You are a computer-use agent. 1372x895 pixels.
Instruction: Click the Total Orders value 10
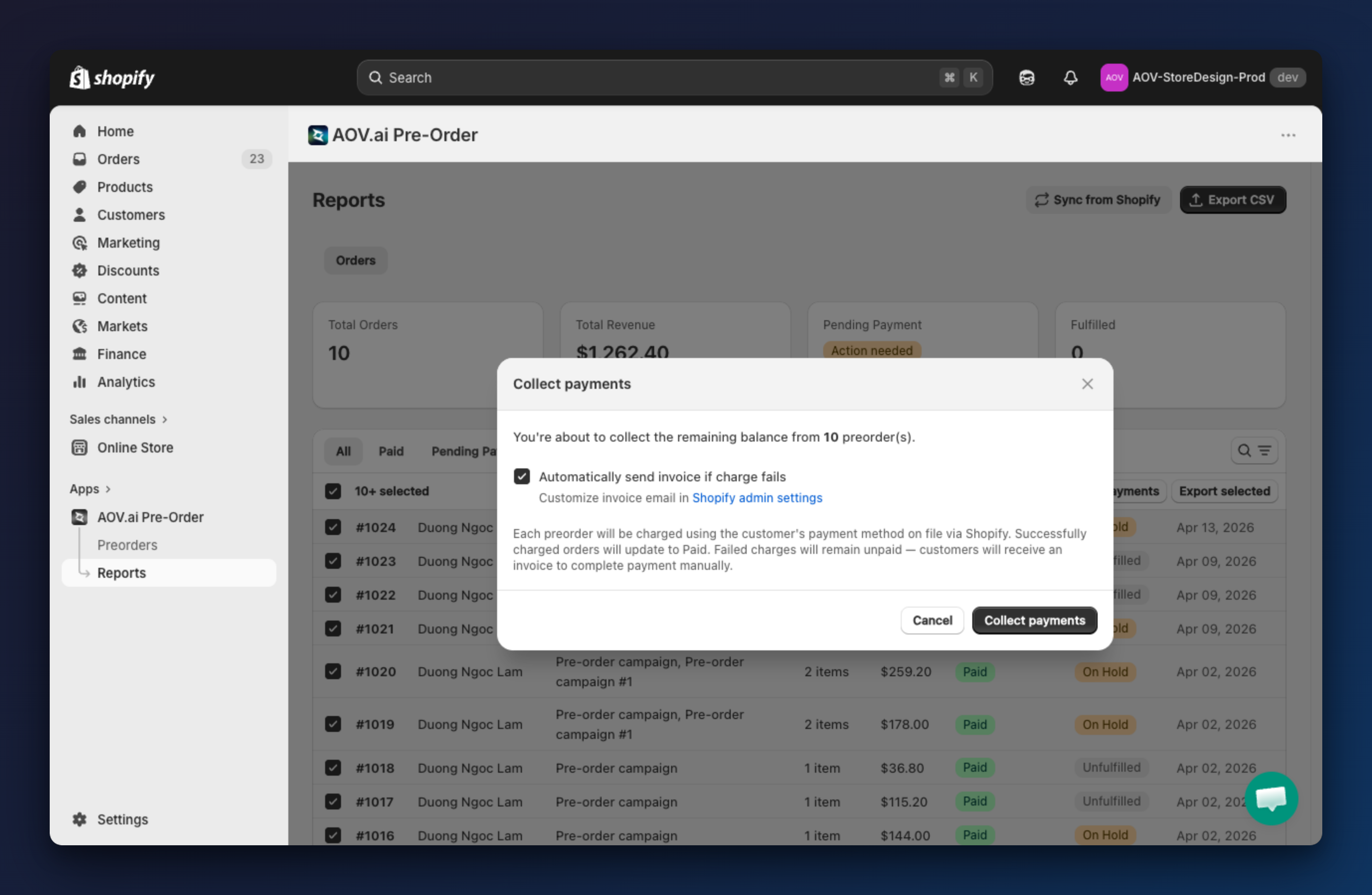(339, 353)
